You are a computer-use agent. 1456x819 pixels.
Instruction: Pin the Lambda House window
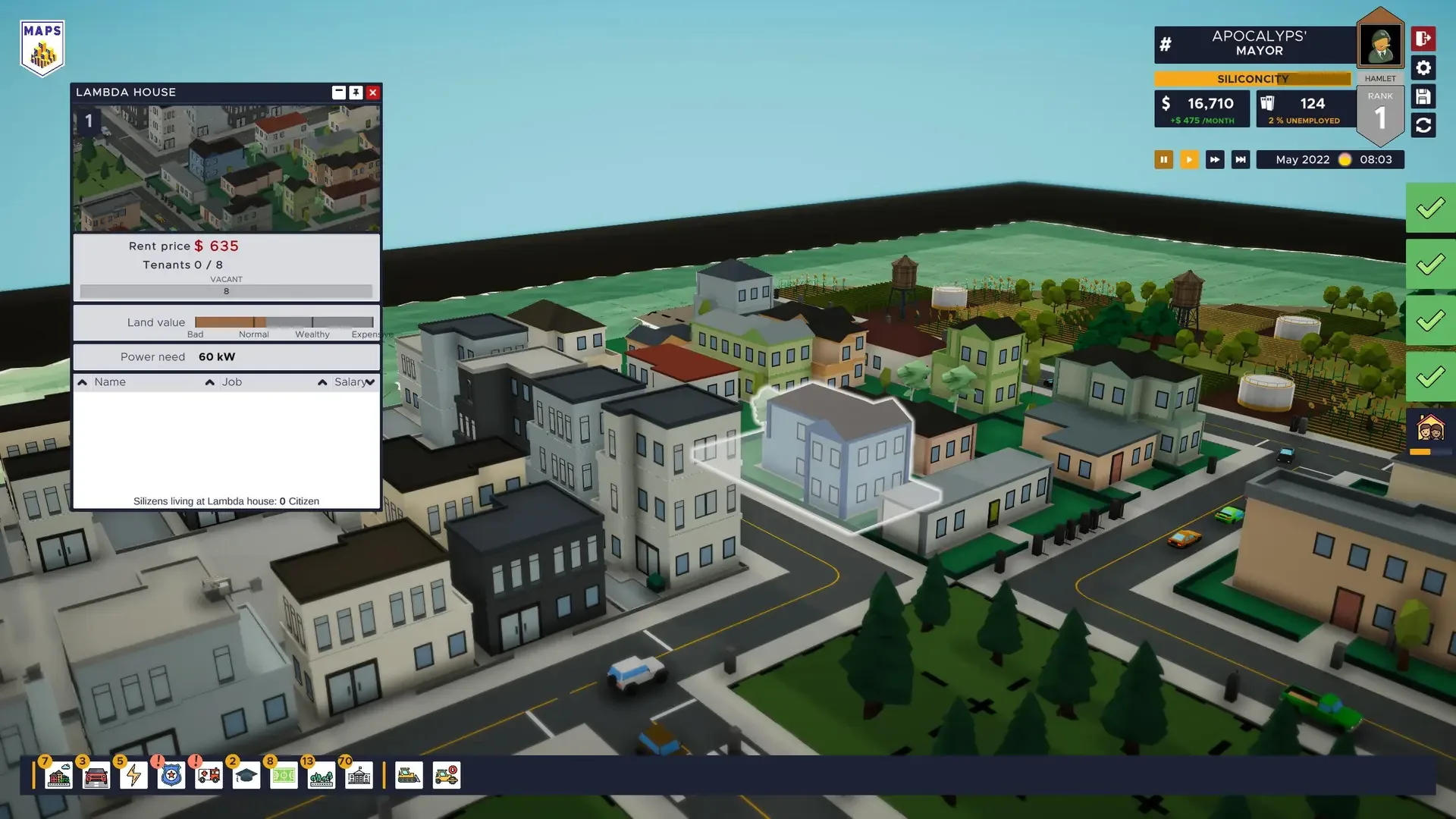point(356,93)
